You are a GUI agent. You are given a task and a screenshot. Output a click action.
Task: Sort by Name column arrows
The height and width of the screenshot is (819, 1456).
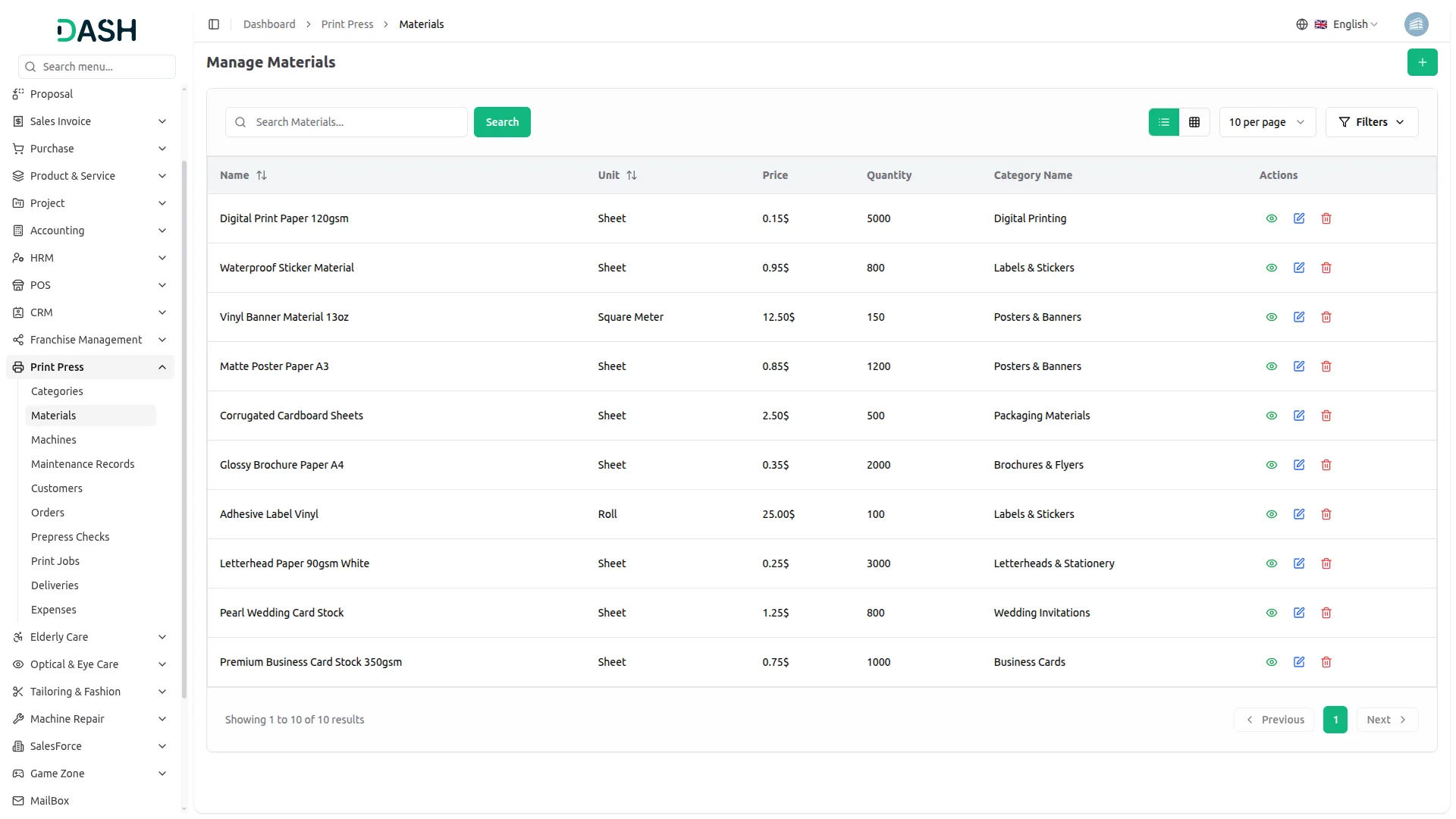coord(262,175)
